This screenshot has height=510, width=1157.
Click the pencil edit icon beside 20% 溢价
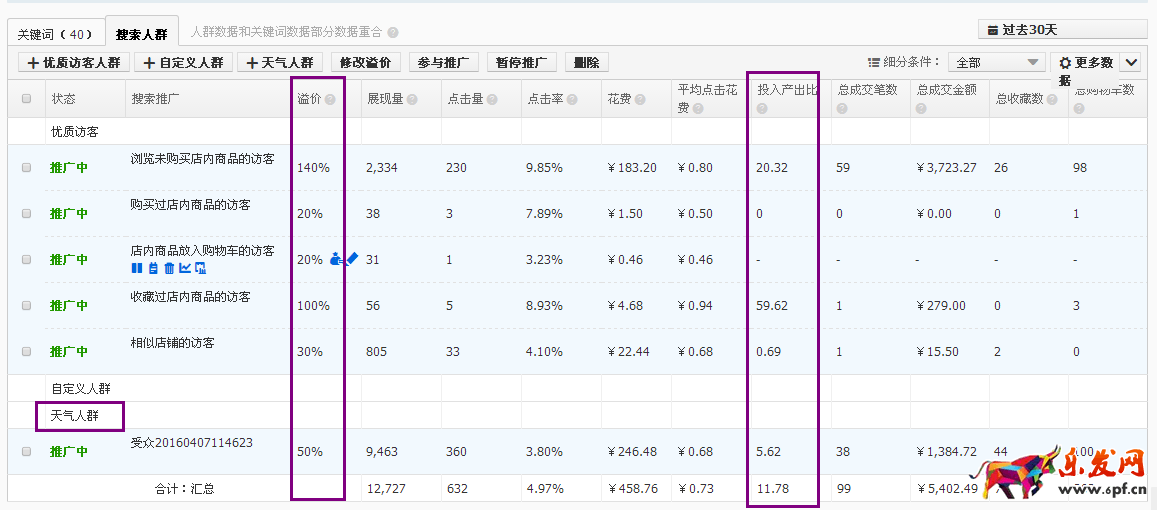coord(352,258)
